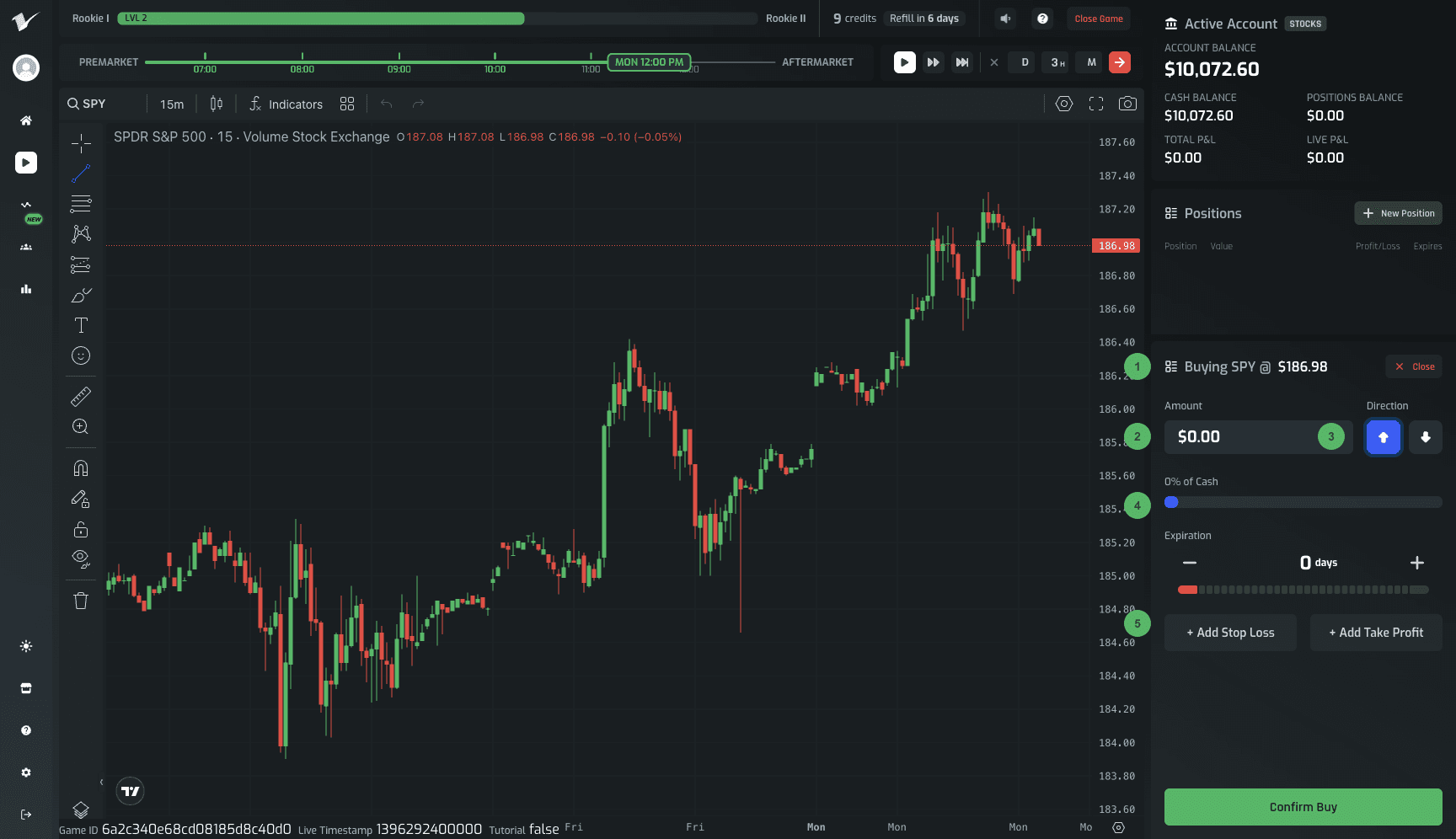Viewport: 1456px width, 839px height.
Task: Toggle the light/dark theme sun icon
Action: (26, 646)
